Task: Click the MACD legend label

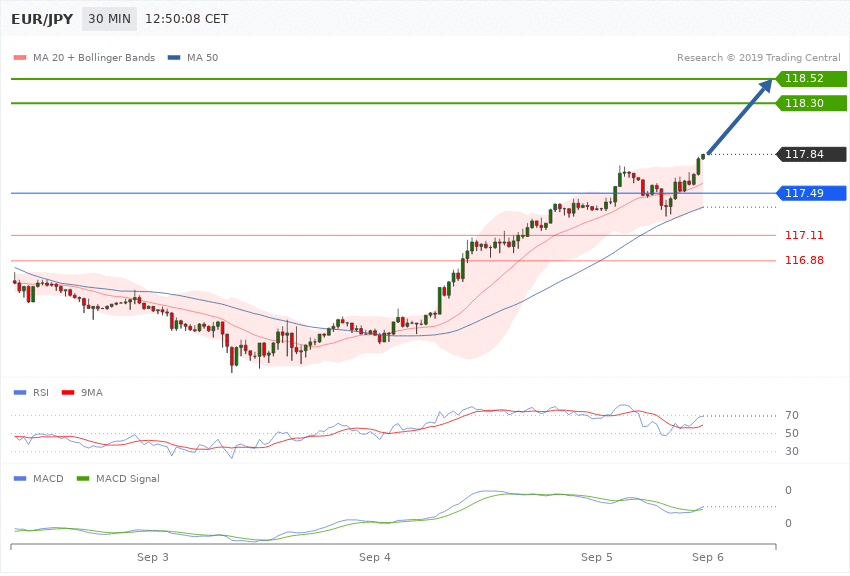Action: [48, 478]
